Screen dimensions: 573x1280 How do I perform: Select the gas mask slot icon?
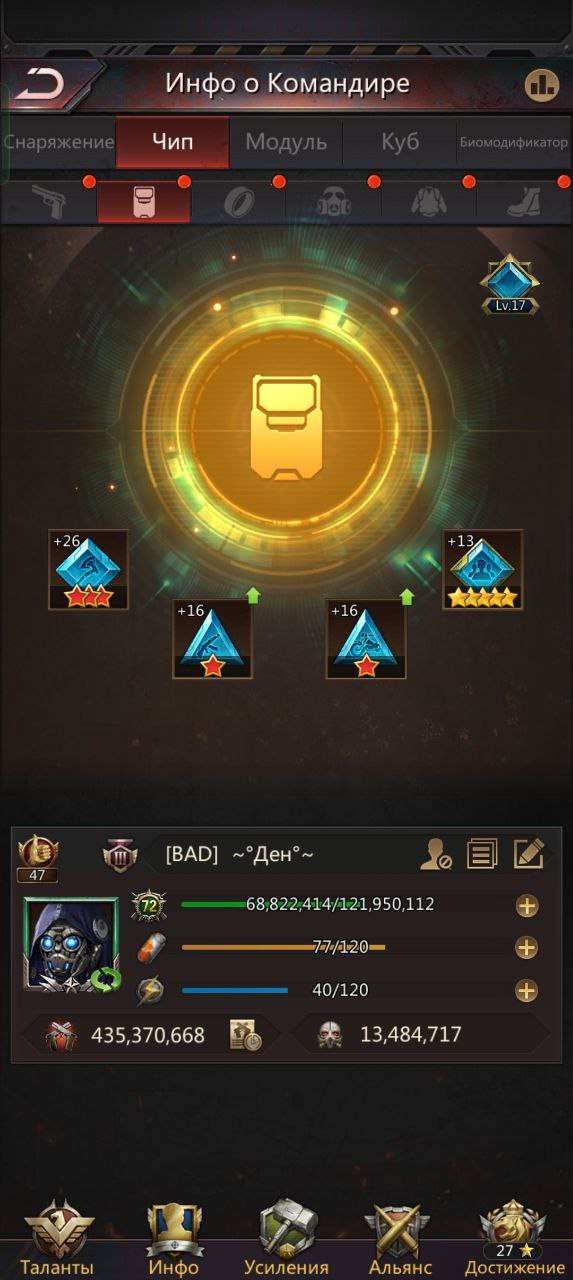coord(333,200)
